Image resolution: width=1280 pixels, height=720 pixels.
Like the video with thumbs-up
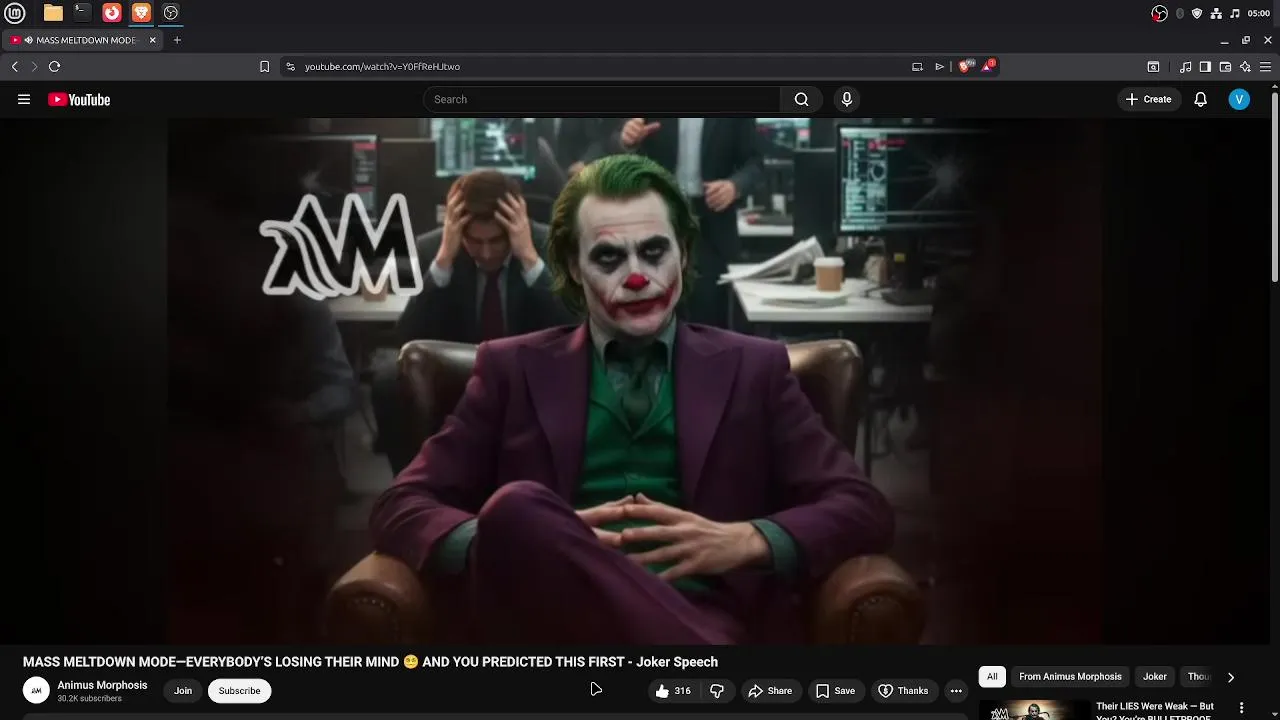click(673, 691)
